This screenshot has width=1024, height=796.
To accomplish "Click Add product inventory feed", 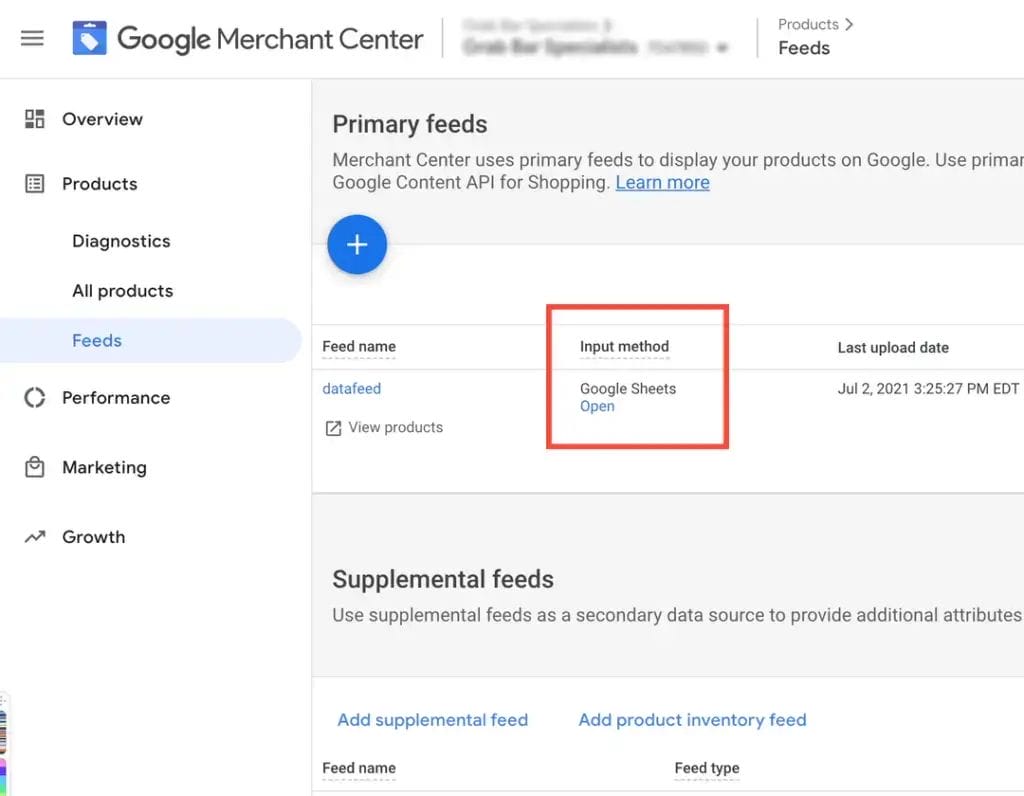I will pos(692,720).
